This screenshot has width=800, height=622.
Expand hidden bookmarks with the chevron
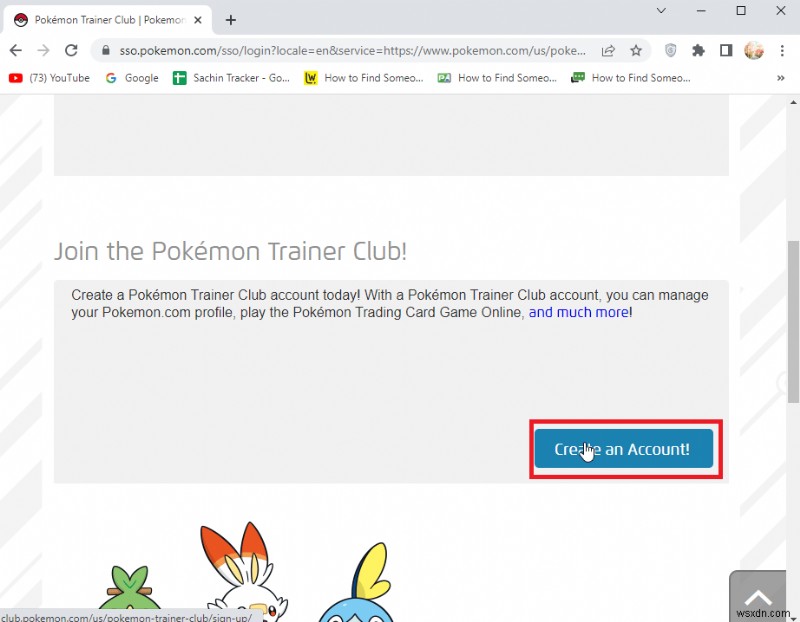click(783, 78)
